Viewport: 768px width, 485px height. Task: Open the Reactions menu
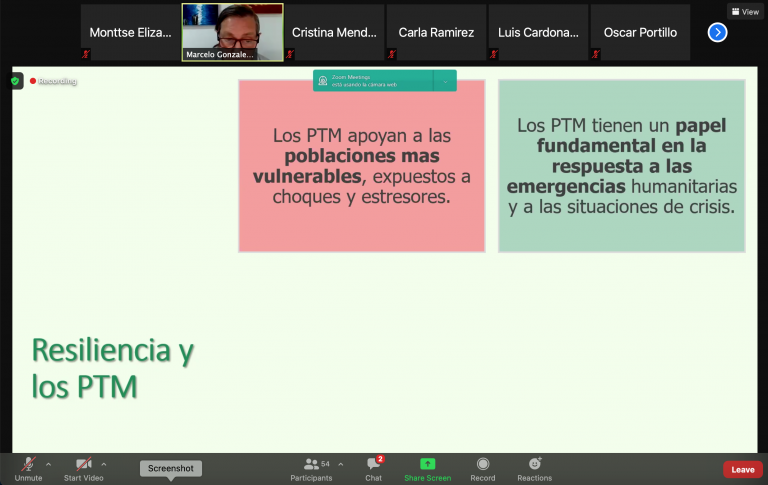tap(534, 465)
